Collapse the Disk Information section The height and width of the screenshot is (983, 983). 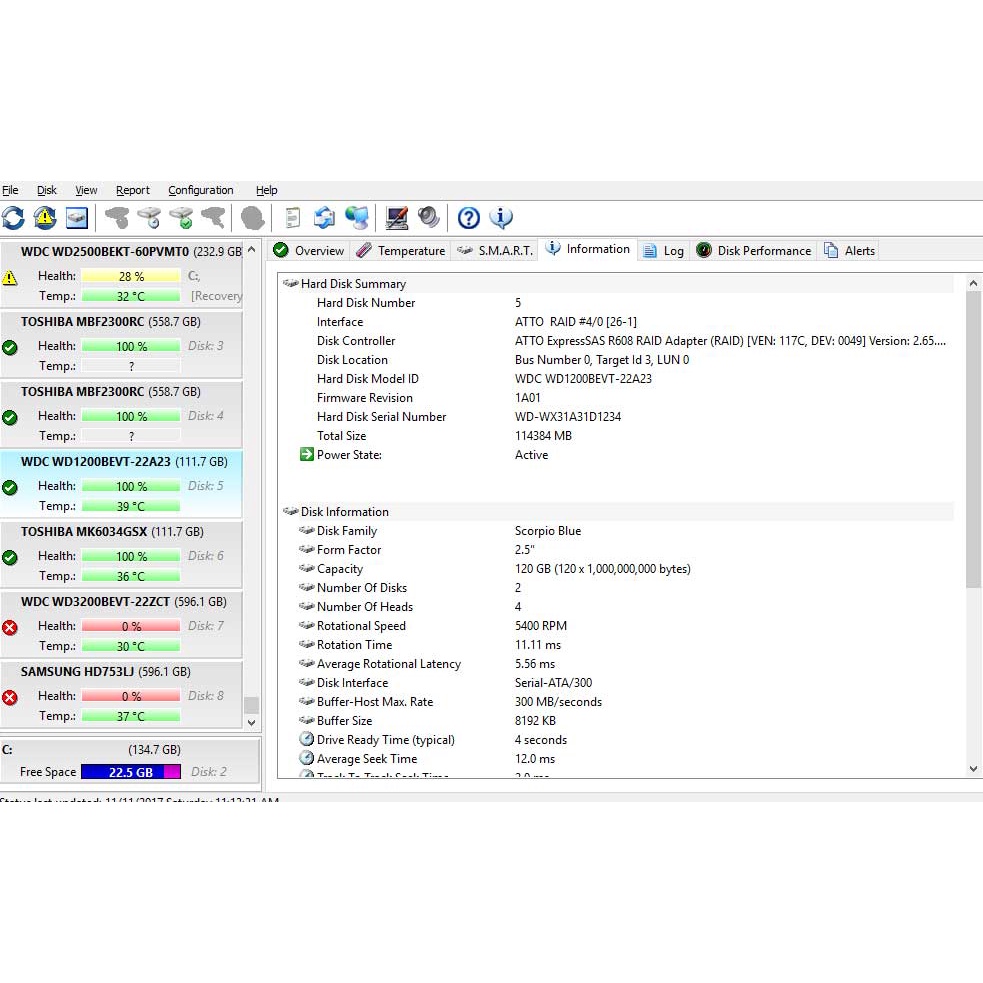tap(290, 512)
